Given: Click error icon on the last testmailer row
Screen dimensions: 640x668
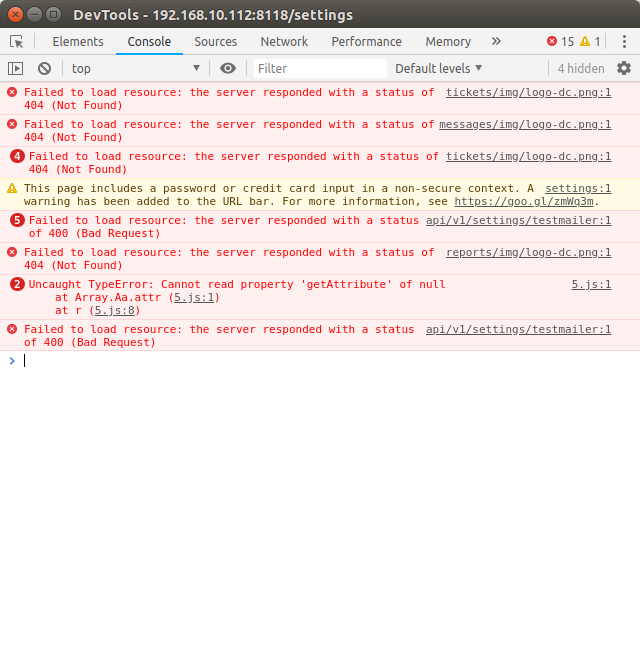Looking at the screenshot, I should coord(12,329).
